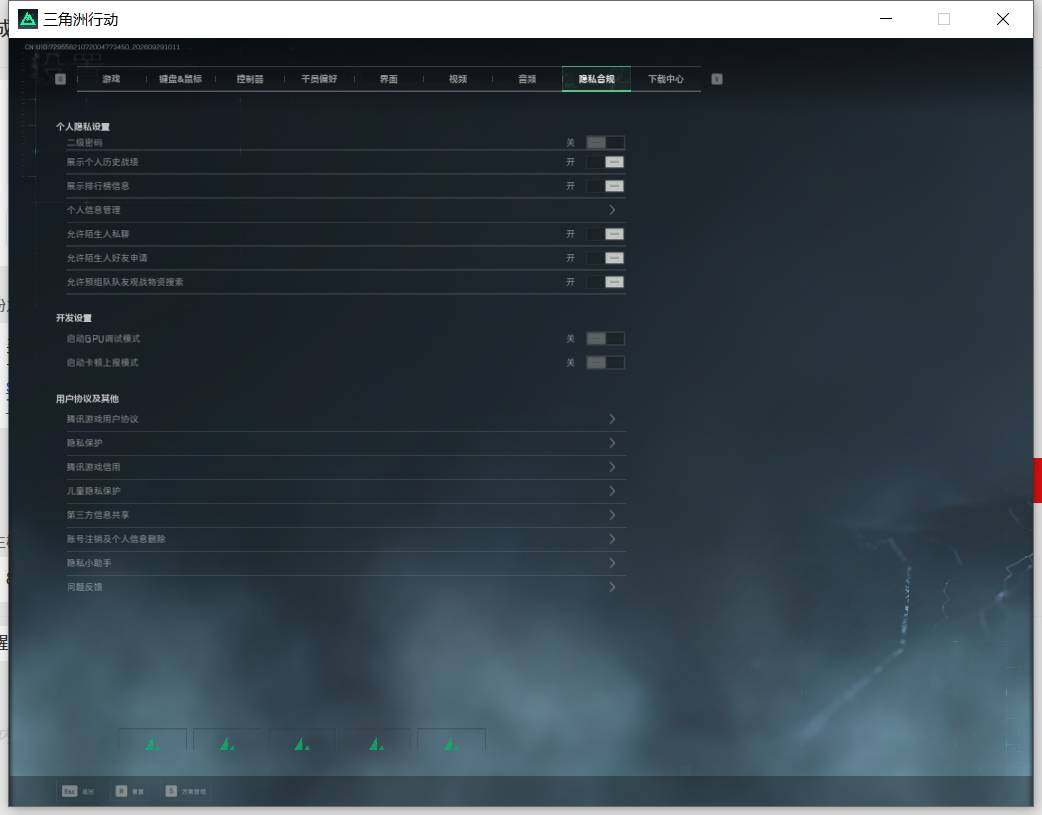Open 儿童隐私保护 with its chevron

coord(612,491)
